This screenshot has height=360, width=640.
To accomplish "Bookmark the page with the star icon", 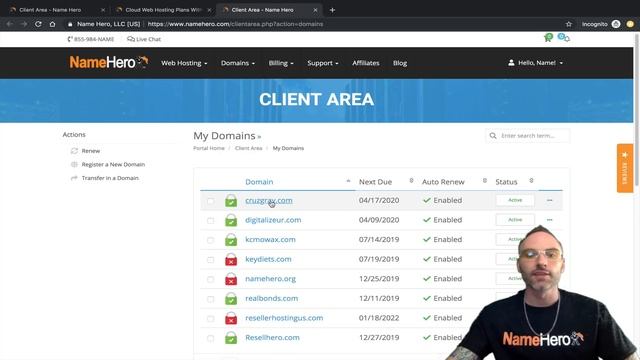I will [x=569, y=24].
